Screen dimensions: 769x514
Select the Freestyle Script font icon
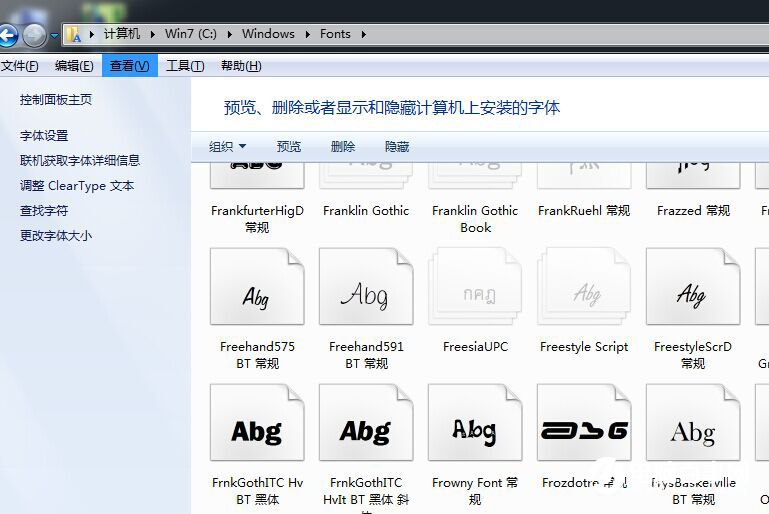coord(584,286)
